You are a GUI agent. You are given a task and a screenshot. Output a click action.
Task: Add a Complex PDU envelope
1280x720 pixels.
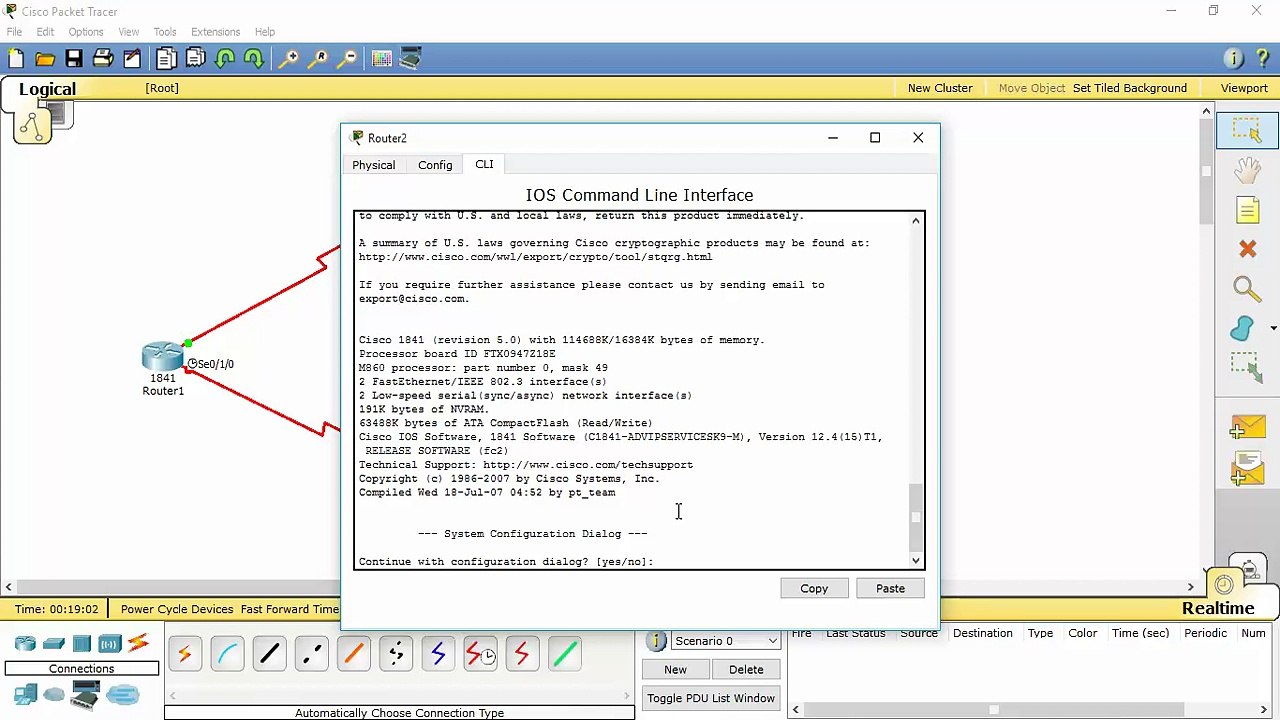(1247, 469)
